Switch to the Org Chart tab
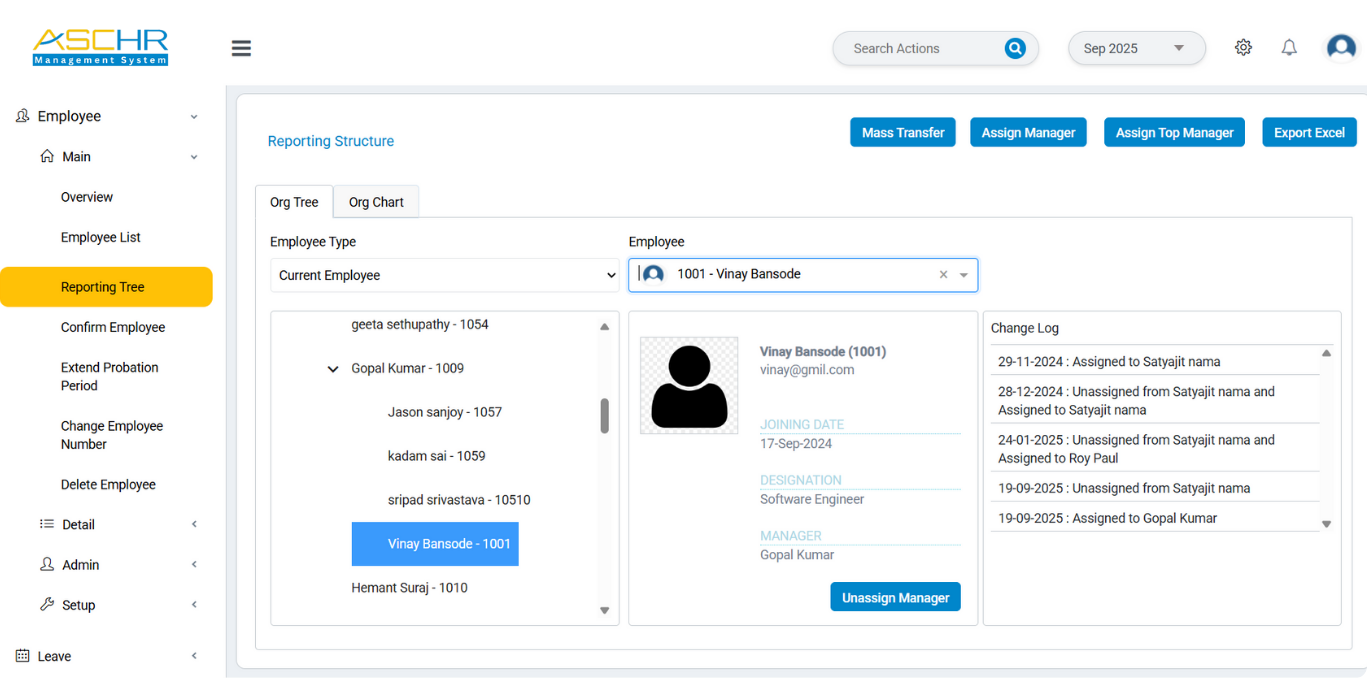The width and height of the screenshot is (1367, 694). tap(375, 201)
